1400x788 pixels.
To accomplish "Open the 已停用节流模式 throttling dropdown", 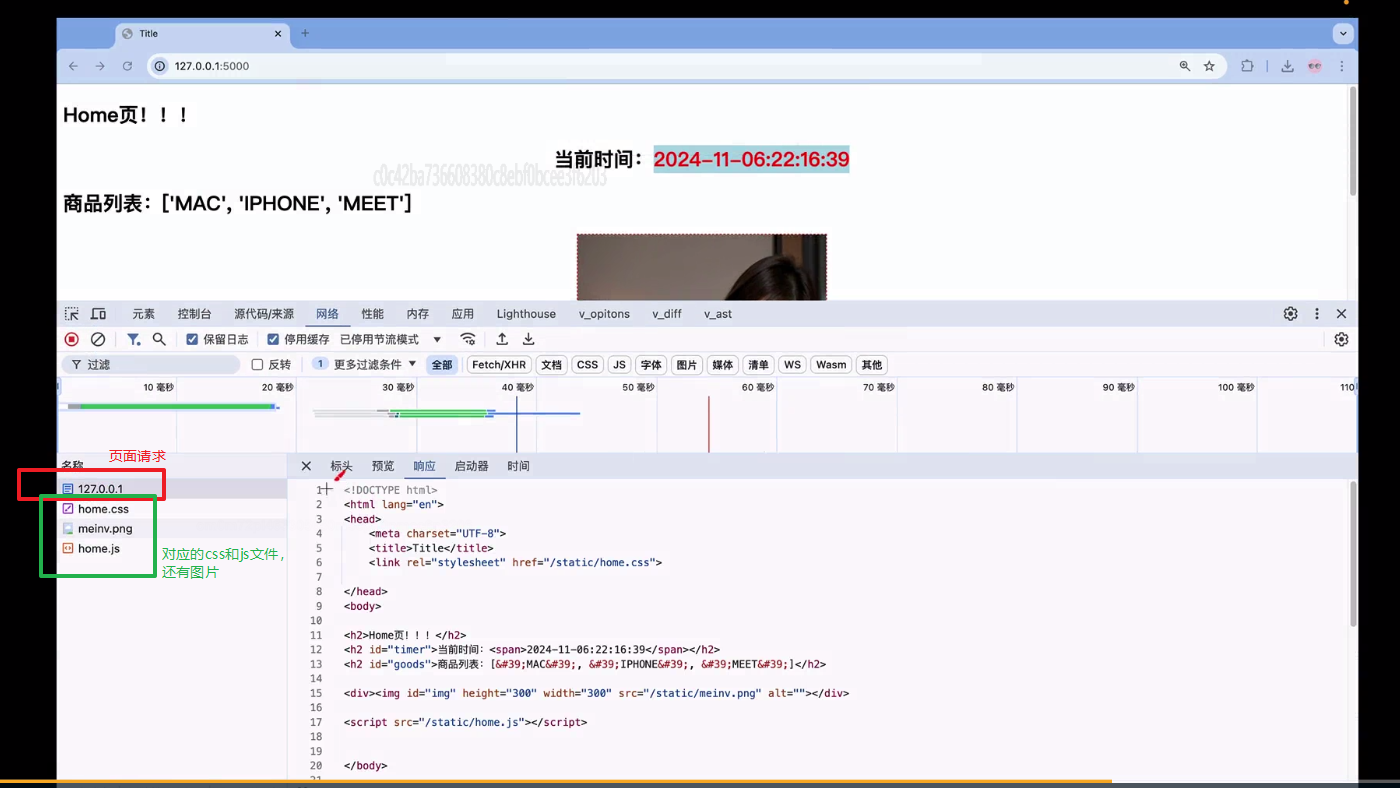I will point(390,339).
